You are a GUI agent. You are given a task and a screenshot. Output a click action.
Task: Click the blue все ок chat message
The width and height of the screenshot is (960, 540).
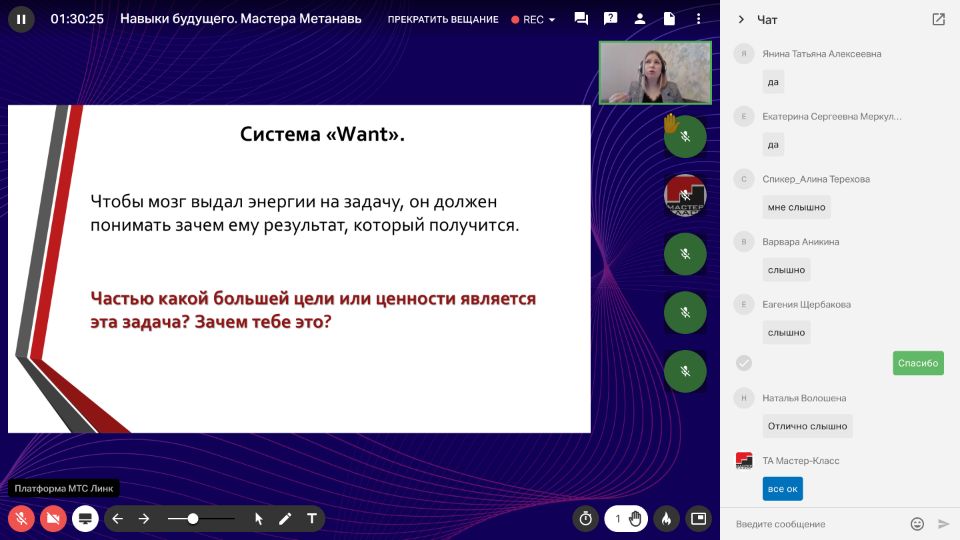pos(782,489)
